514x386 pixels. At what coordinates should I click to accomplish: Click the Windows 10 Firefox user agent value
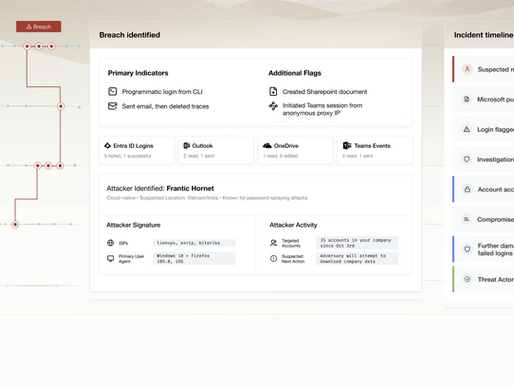tap(194, 258)
